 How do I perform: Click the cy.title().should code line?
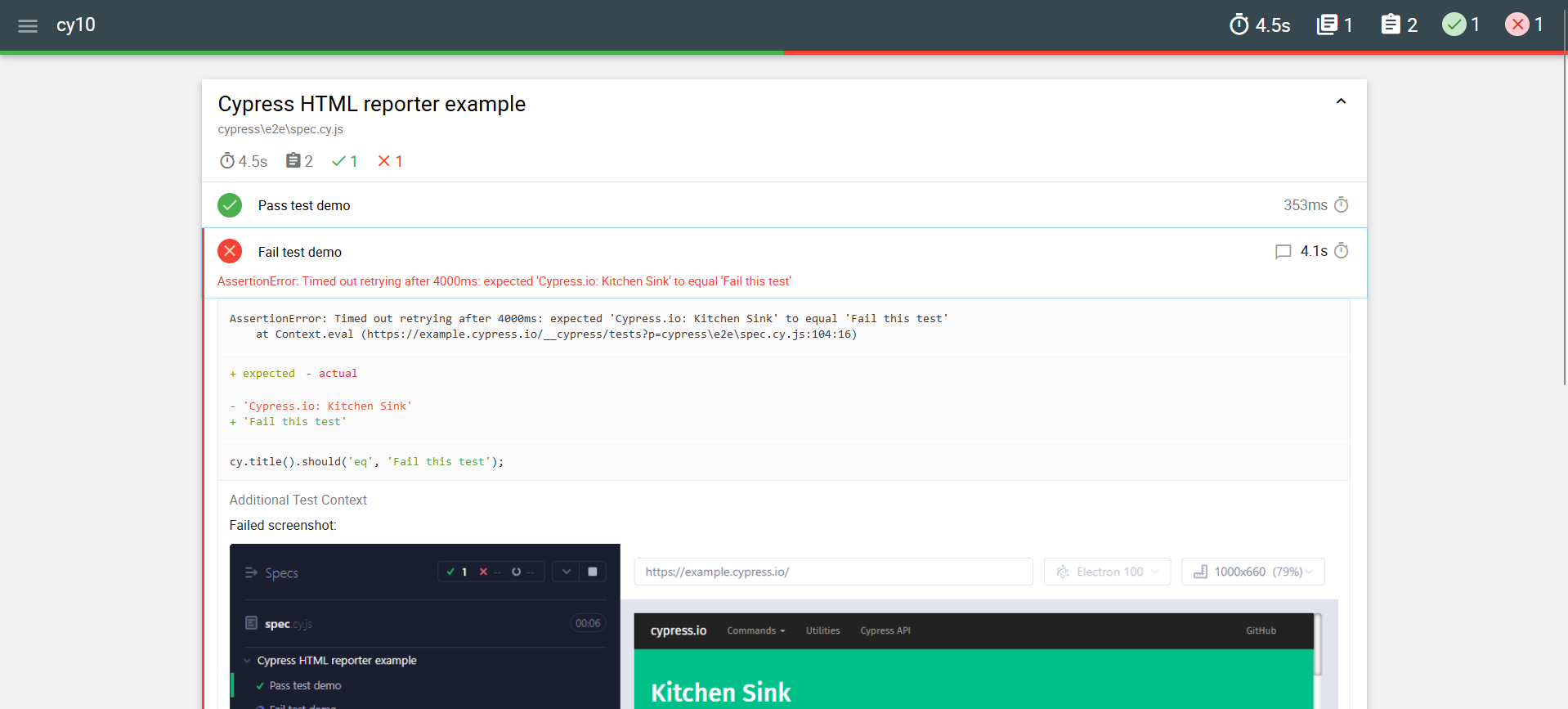367,462
